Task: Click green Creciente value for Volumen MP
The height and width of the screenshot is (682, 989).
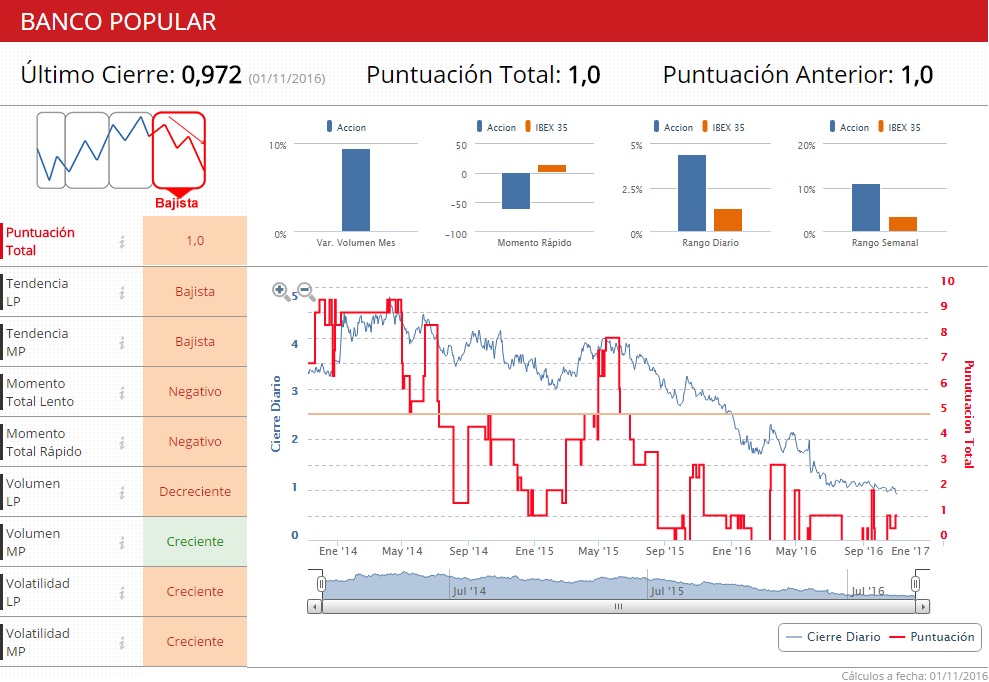Action: pyautogui.click(x=195, y=541)
